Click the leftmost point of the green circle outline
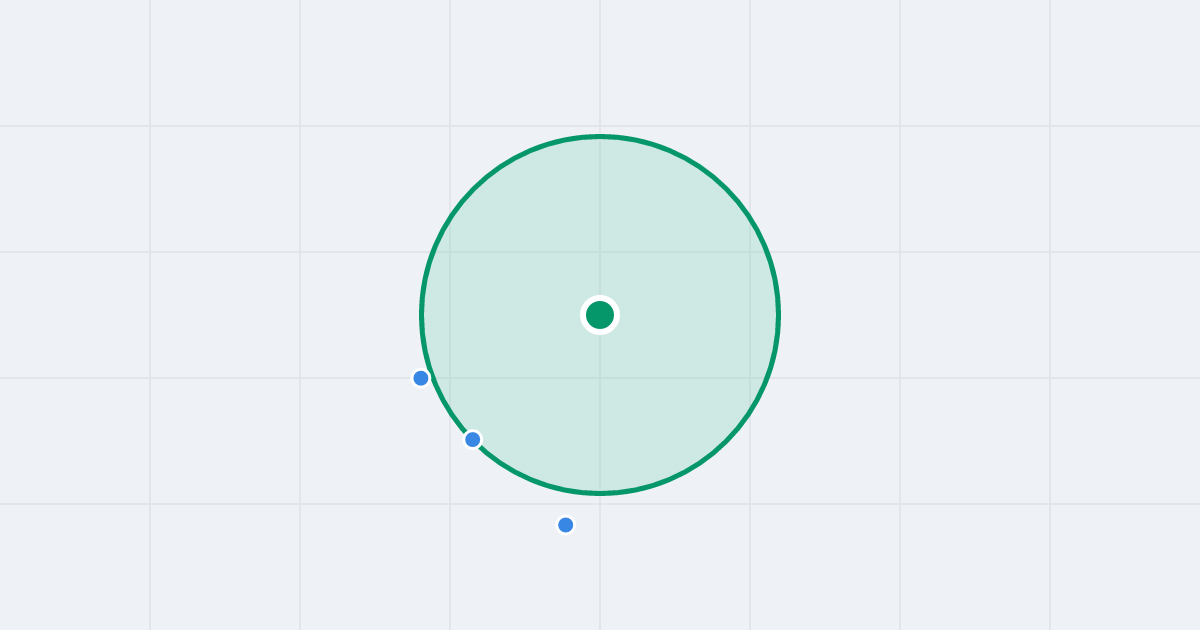This screenshot has width=1200, height=630. 421,315
